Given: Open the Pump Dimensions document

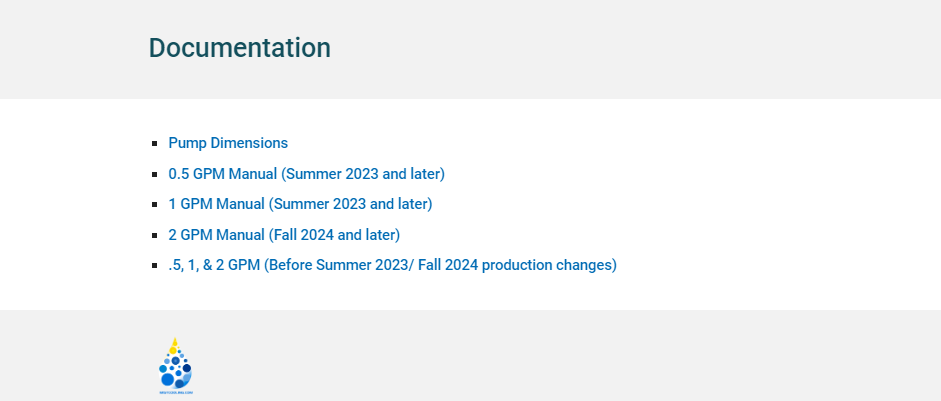Looking at the screenshot, I should tap(228, 143).
